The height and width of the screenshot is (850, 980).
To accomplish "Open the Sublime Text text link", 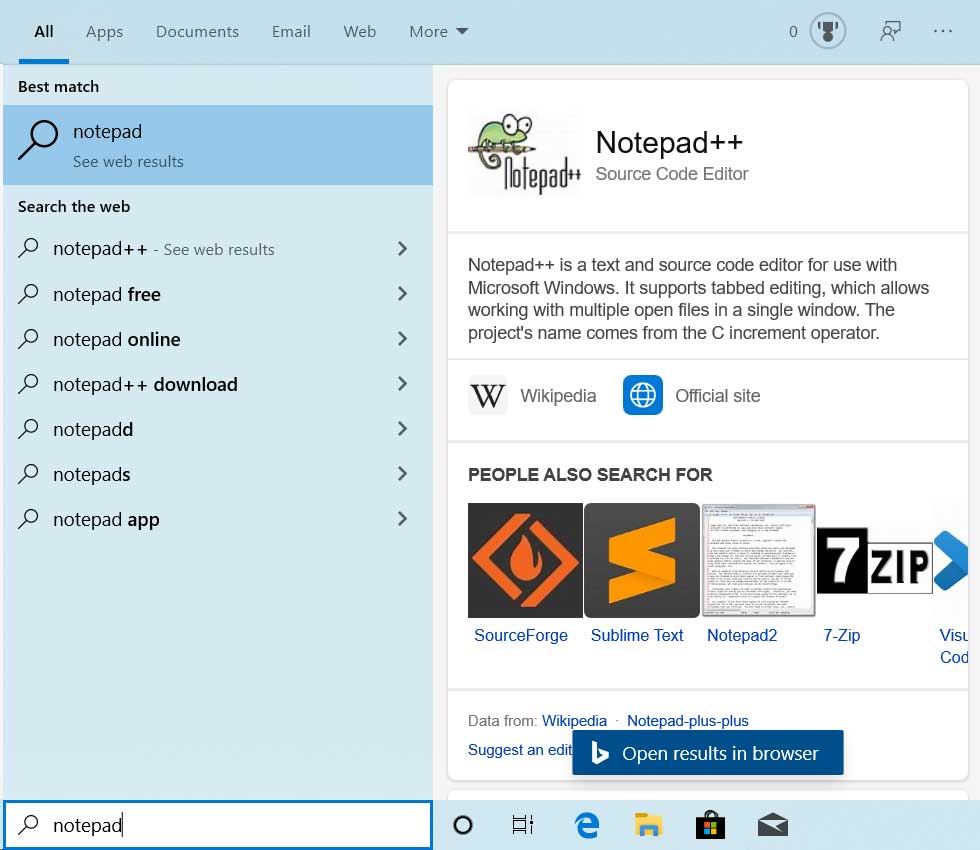I will pos(637,635).
